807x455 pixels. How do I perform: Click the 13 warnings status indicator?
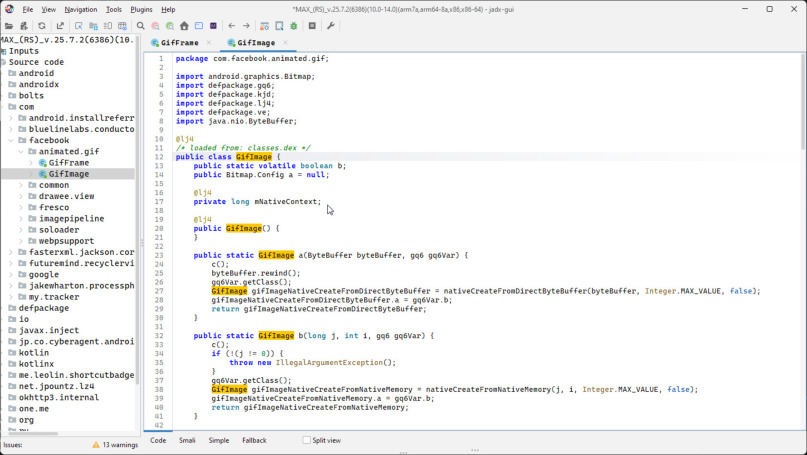tap(115, 445)
